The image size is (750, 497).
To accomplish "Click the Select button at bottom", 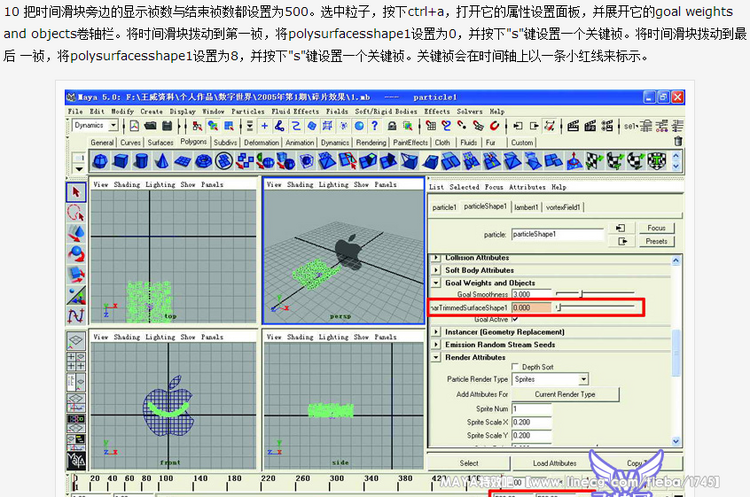I will coord(469,463).
